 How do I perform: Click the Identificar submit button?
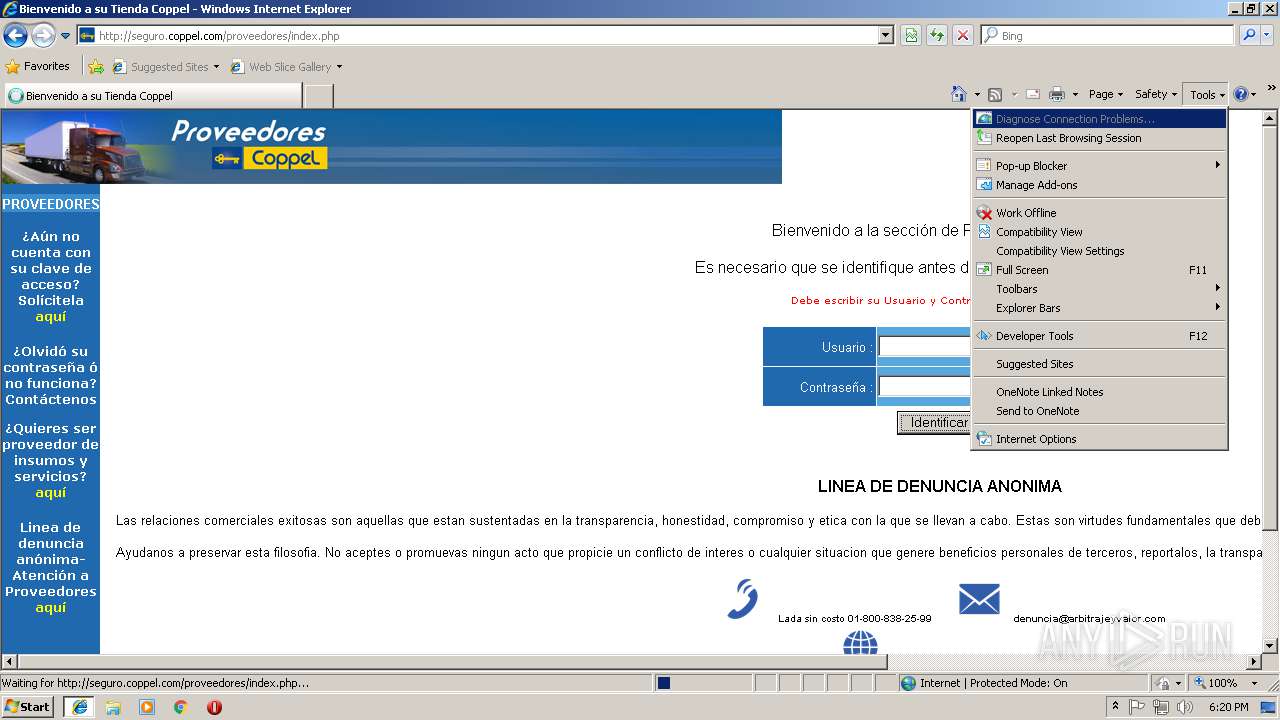coord(935,422)
